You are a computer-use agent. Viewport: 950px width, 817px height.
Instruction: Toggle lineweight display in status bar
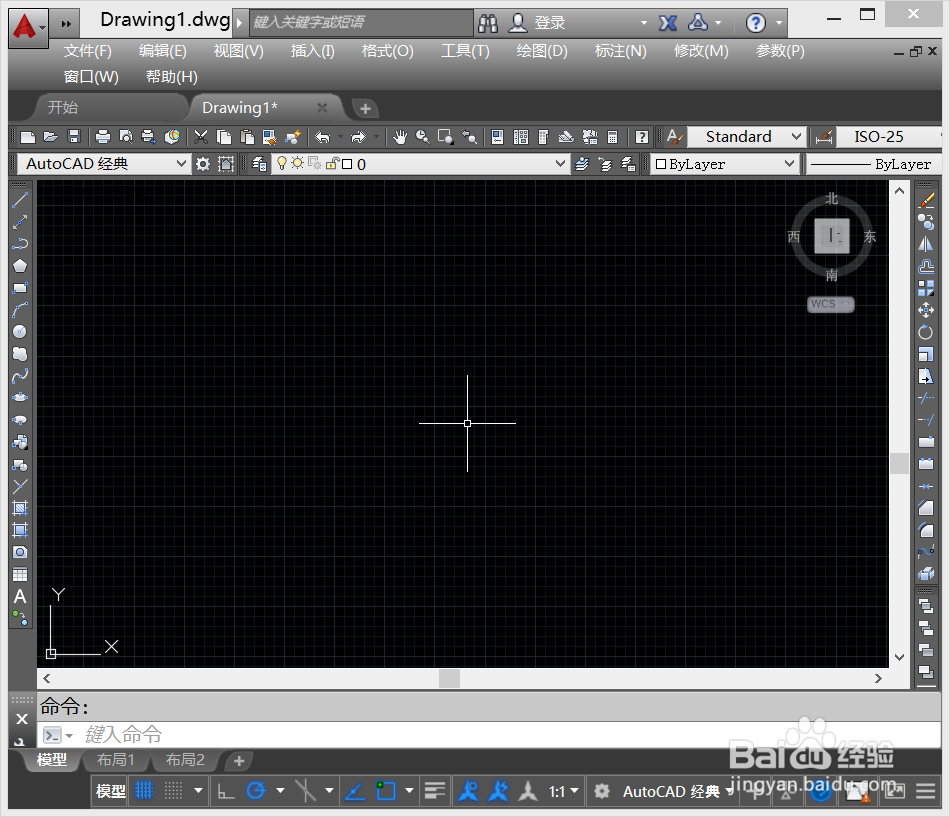(x=434, y=791)
